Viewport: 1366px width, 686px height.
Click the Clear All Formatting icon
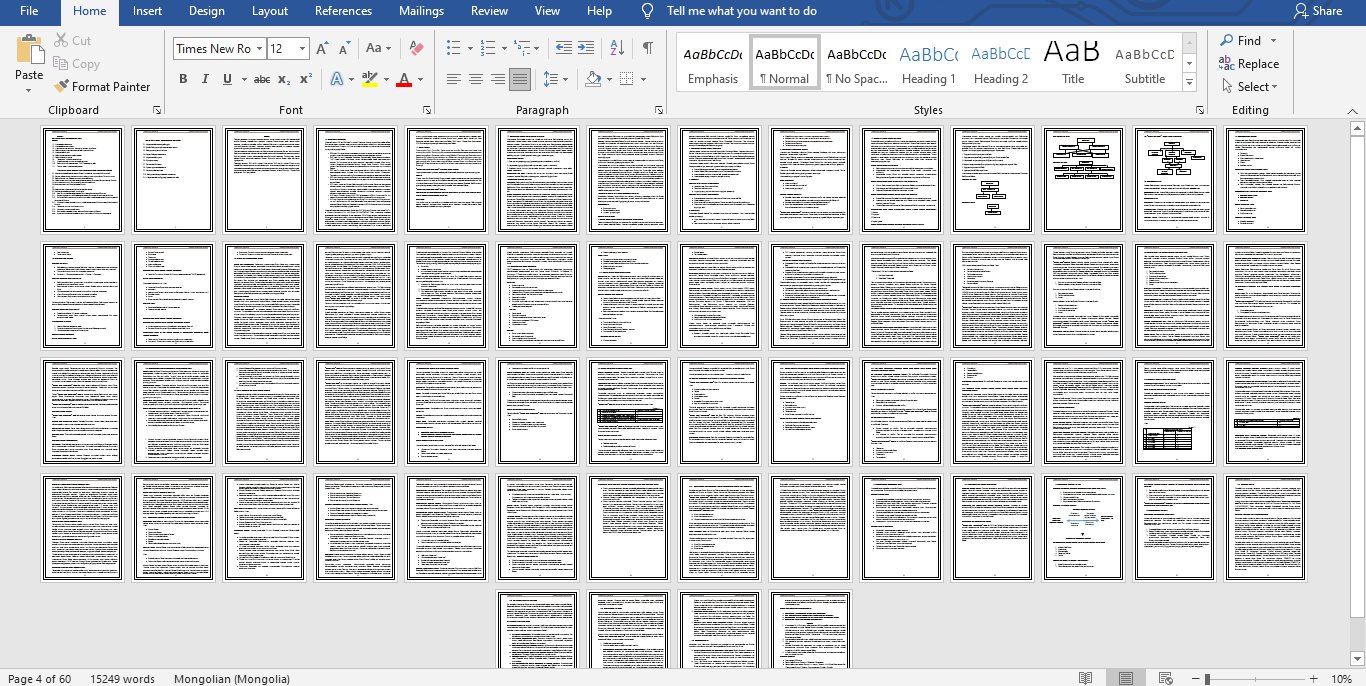417,48
